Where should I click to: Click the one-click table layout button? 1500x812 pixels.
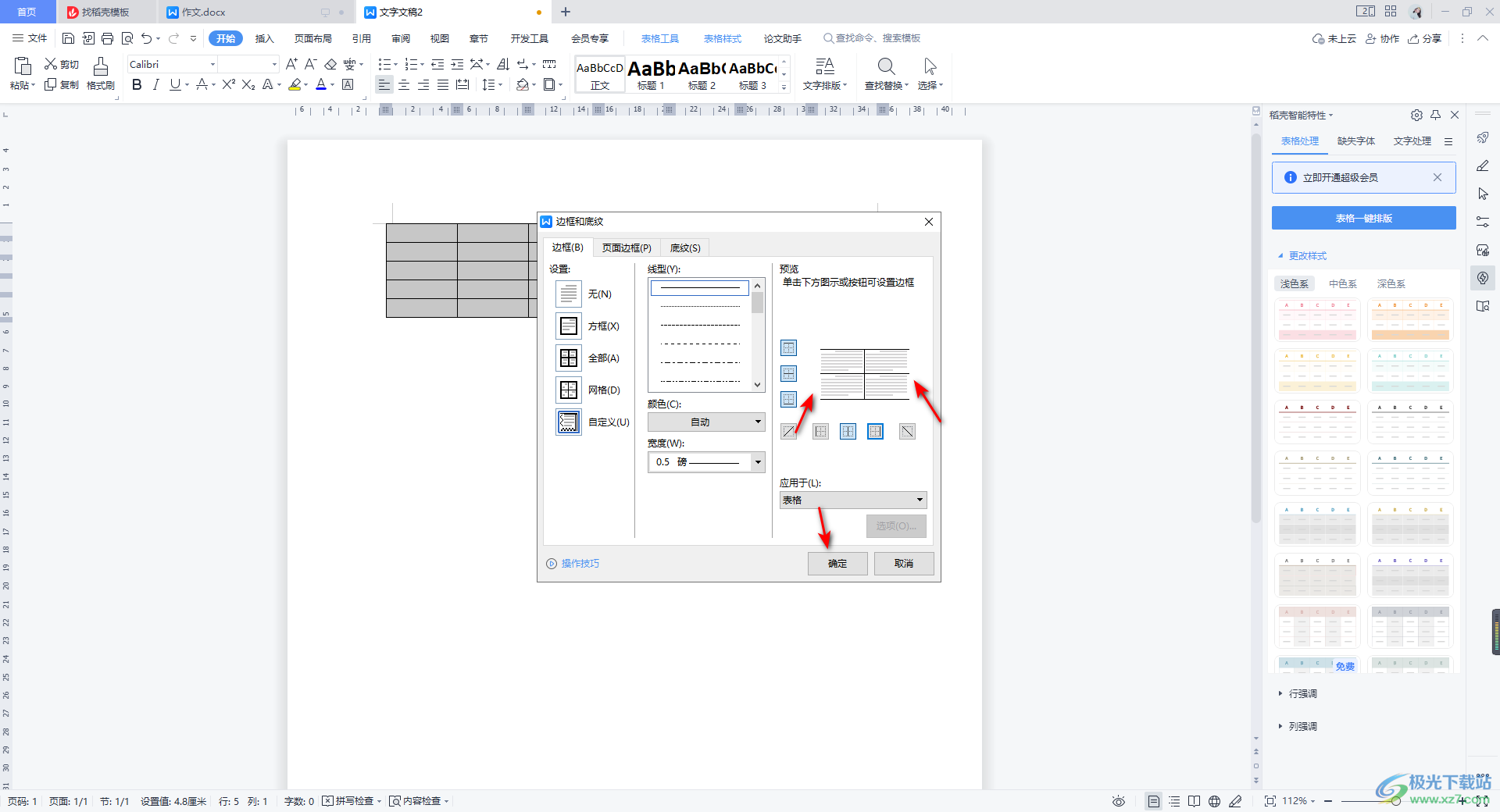coord(1364,219)
